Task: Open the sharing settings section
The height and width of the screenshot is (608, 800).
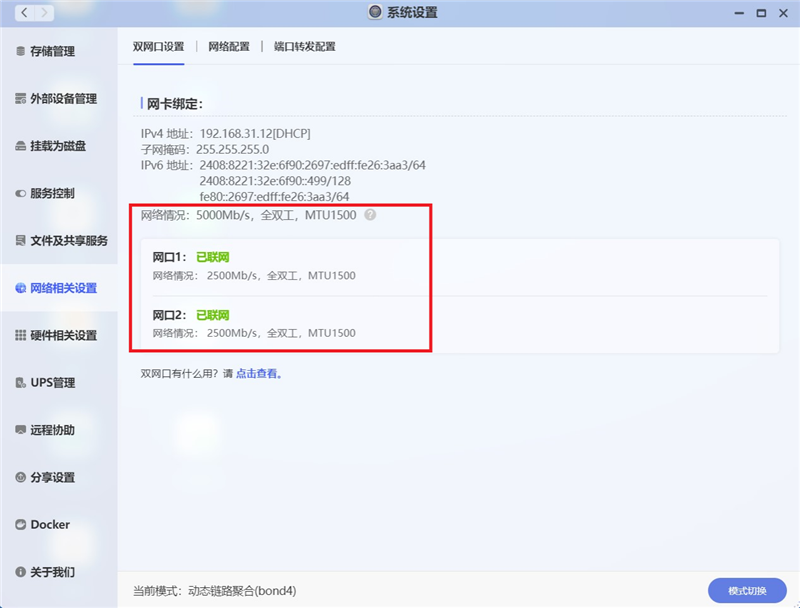Action: point(52,478)
